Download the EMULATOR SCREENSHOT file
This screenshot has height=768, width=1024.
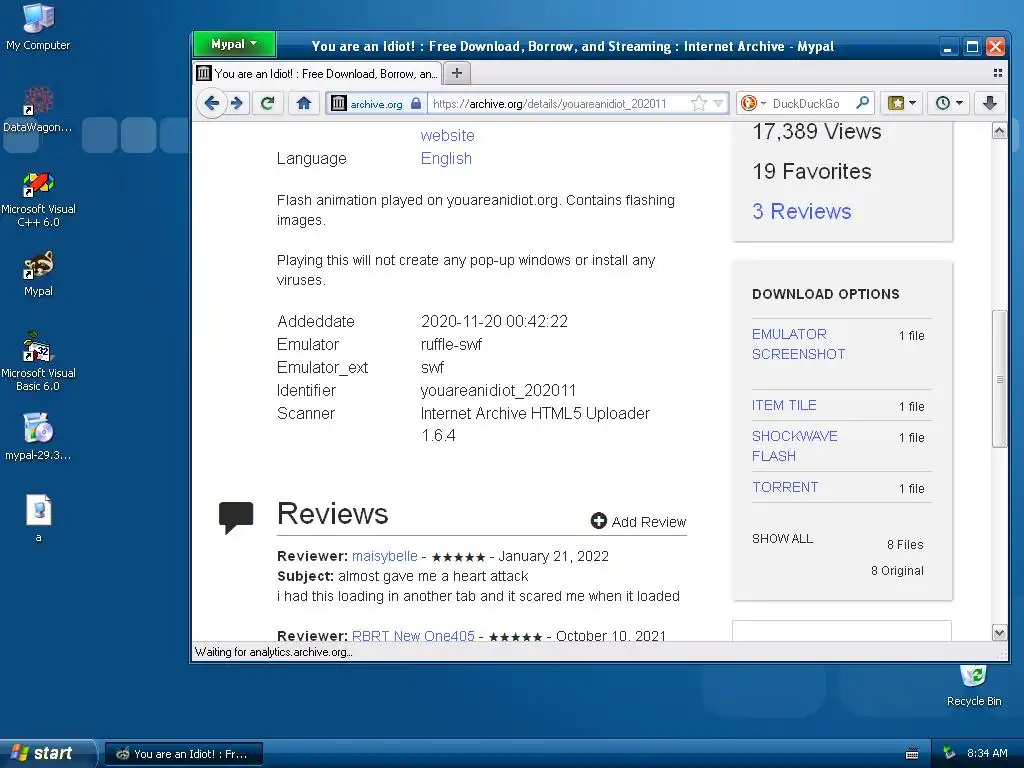tap(798, 344)
